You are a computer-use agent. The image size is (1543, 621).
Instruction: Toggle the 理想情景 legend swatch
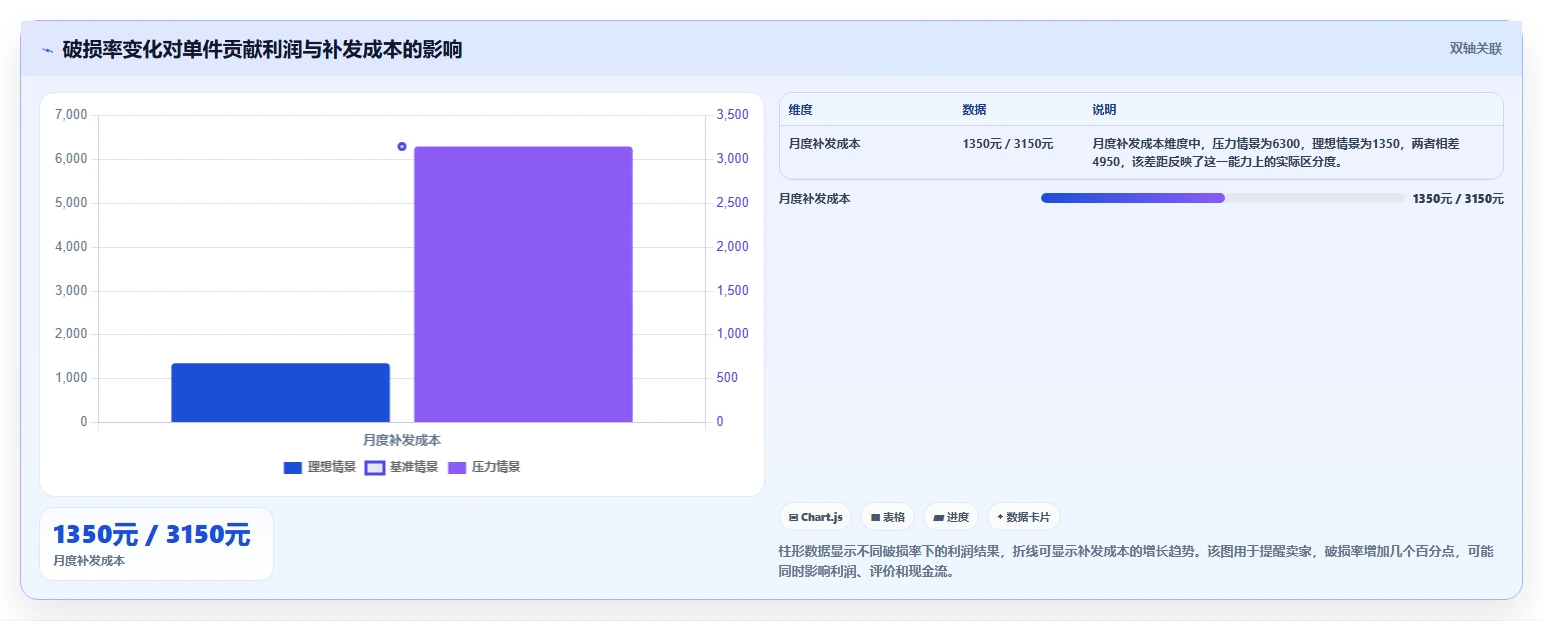coord(293,467)
